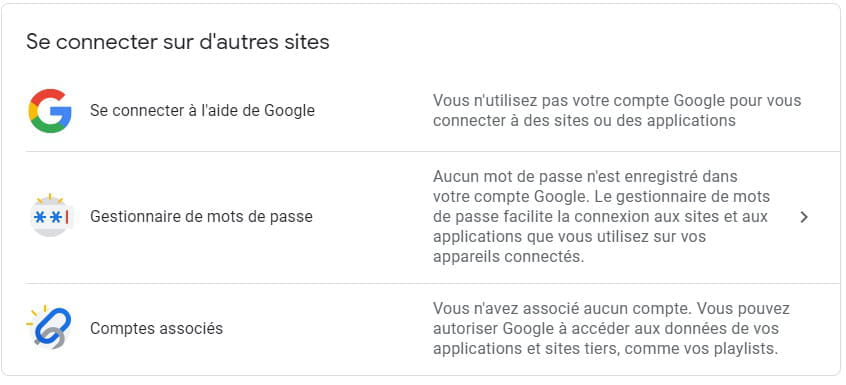The width and height of the screenshot is (846, 385).
Task: Click the Google "G" logo icon
Action: pos(50,111)
